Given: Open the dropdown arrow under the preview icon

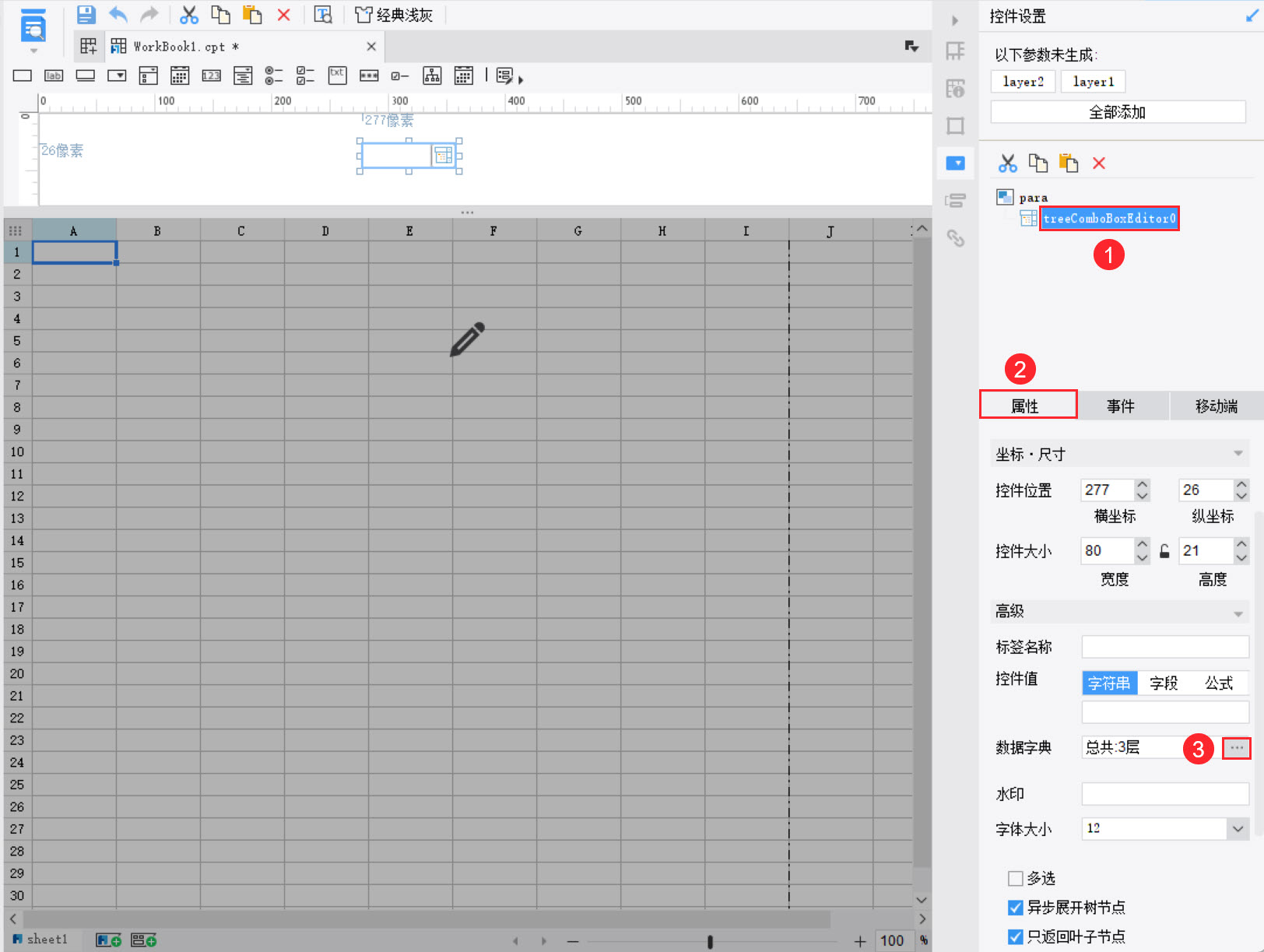Looking at the screenshot, I should (33, 51).
